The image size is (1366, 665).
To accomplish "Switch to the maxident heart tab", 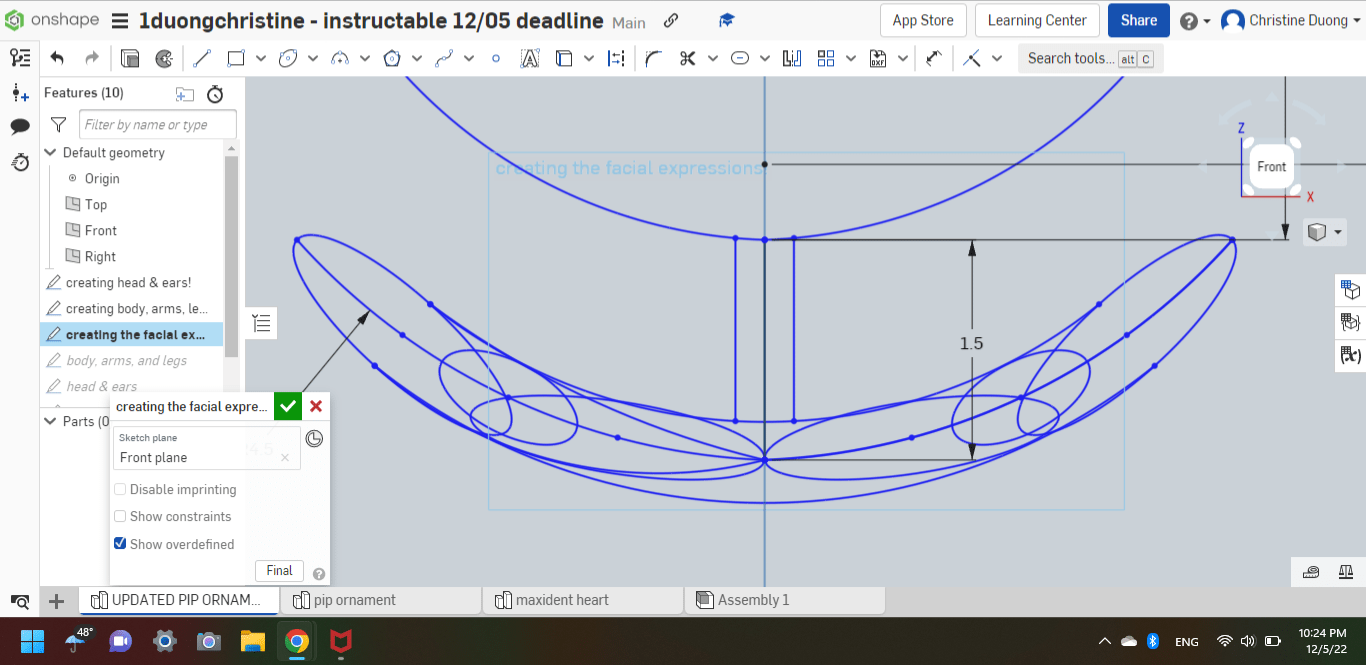I will point(583,600).
